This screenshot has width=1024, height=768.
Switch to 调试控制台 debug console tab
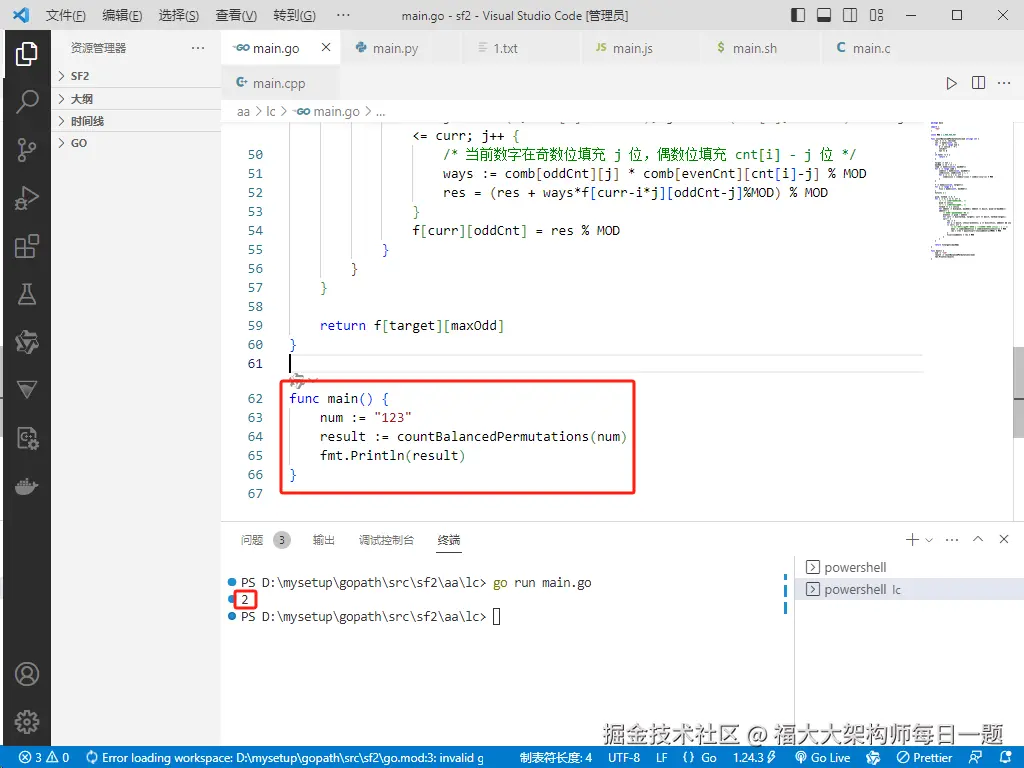[x=386, y=539]
